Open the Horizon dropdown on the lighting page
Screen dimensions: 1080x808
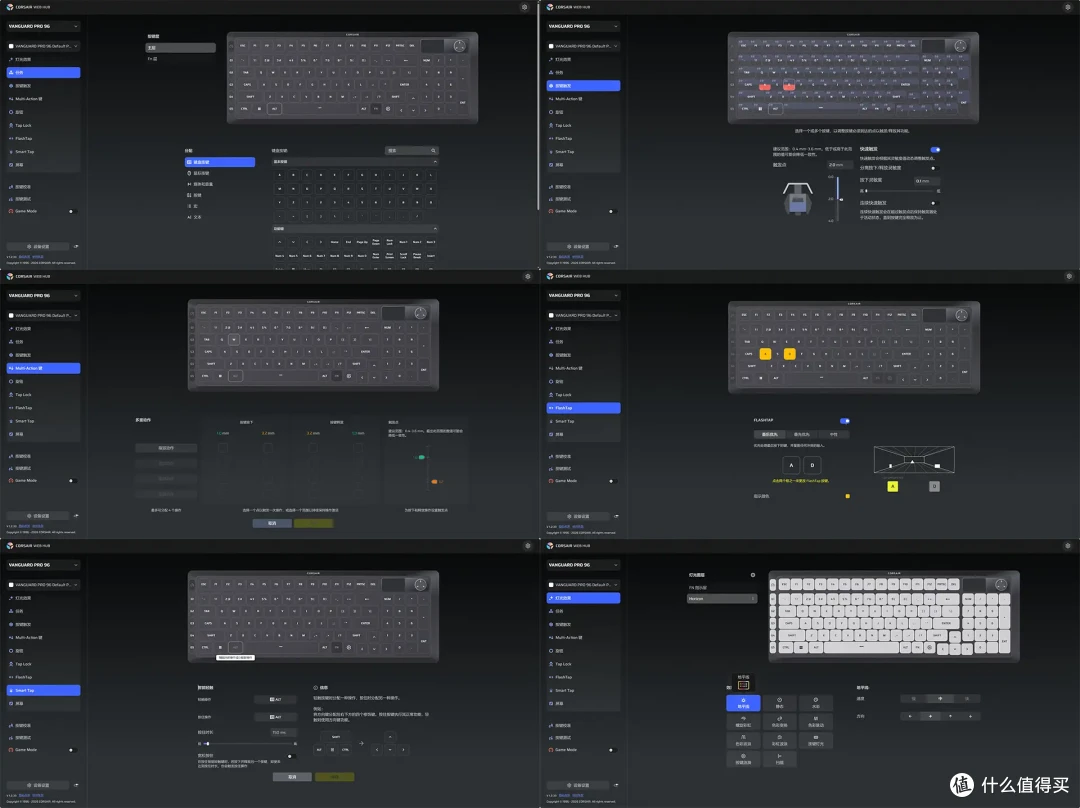(721, 599)
